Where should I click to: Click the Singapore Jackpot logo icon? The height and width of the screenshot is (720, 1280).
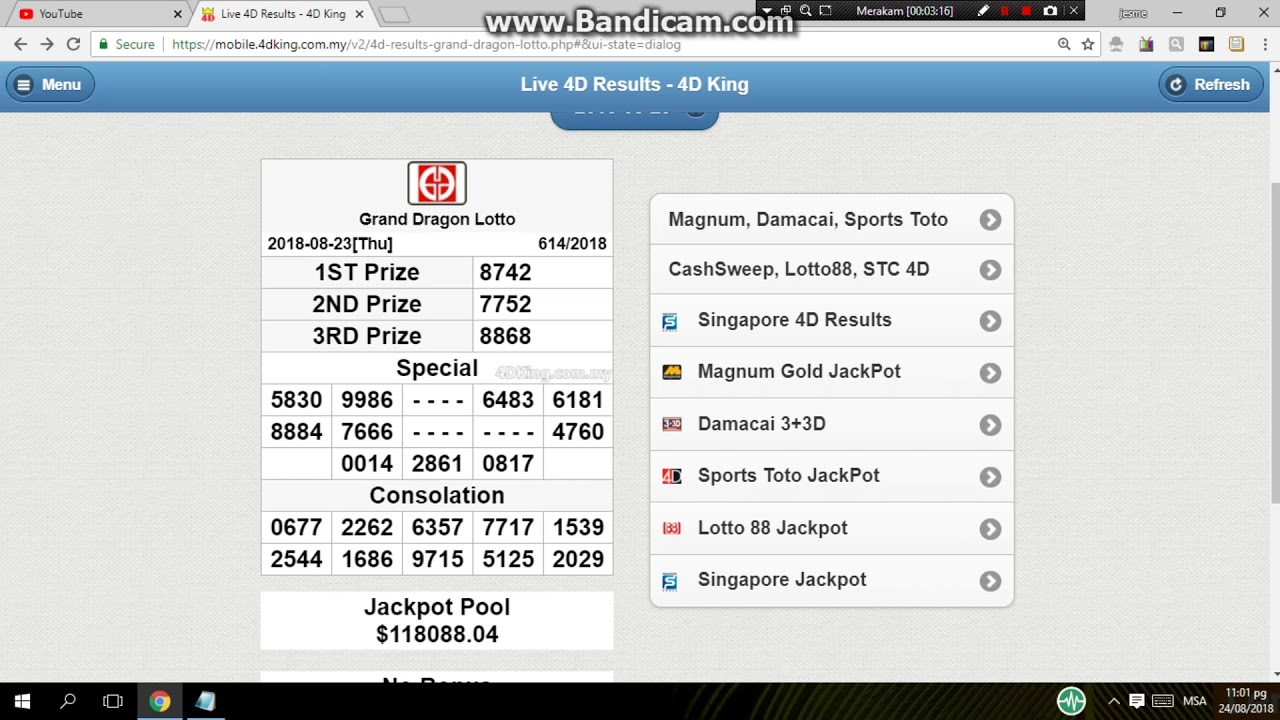pos(670,581)
